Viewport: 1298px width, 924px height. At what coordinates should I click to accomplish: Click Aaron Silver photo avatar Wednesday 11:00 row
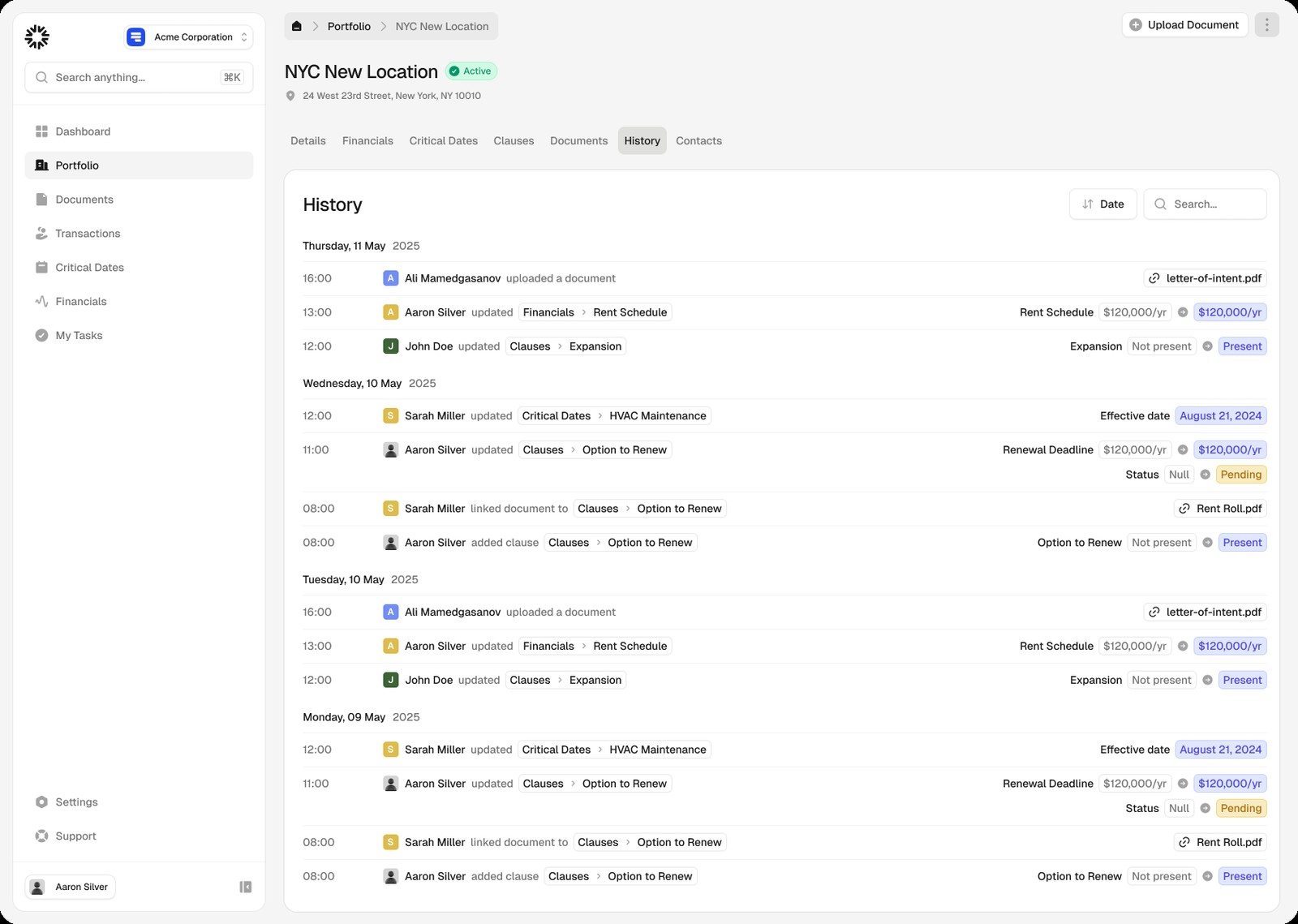(390, 450)
